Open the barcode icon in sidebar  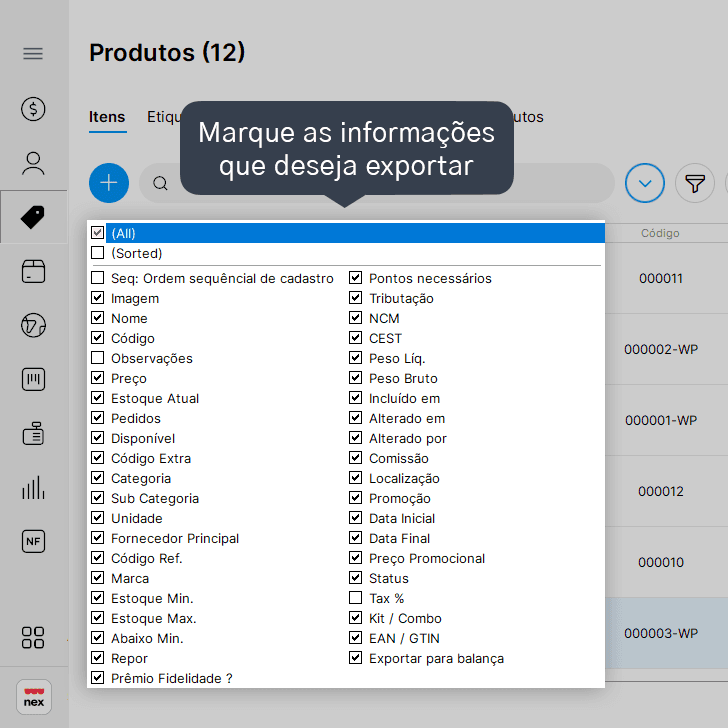[x=33, y=379]
